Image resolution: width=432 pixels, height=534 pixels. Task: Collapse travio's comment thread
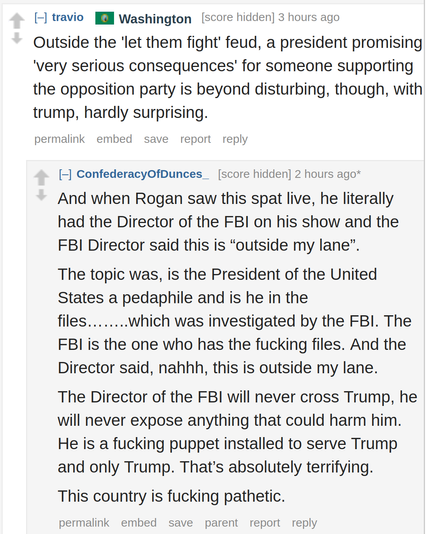click(x=41, y=17)
